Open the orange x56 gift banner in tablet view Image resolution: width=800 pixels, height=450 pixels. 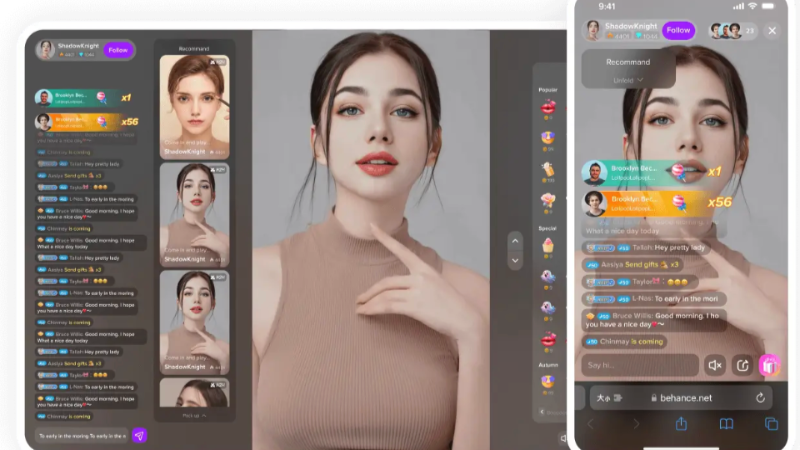(87, 121)
